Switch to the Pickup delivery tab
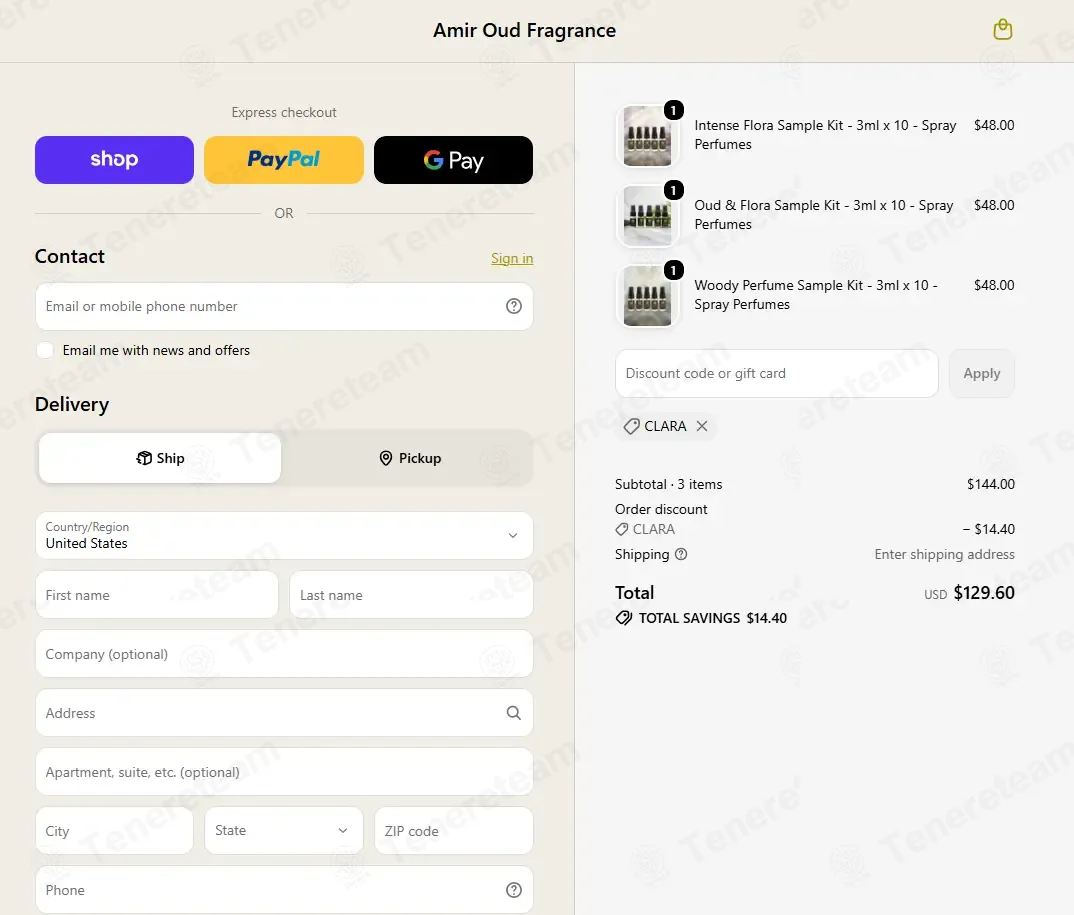Image resolution: width=1074 pixels, height=915 pixels. [410, 458]
